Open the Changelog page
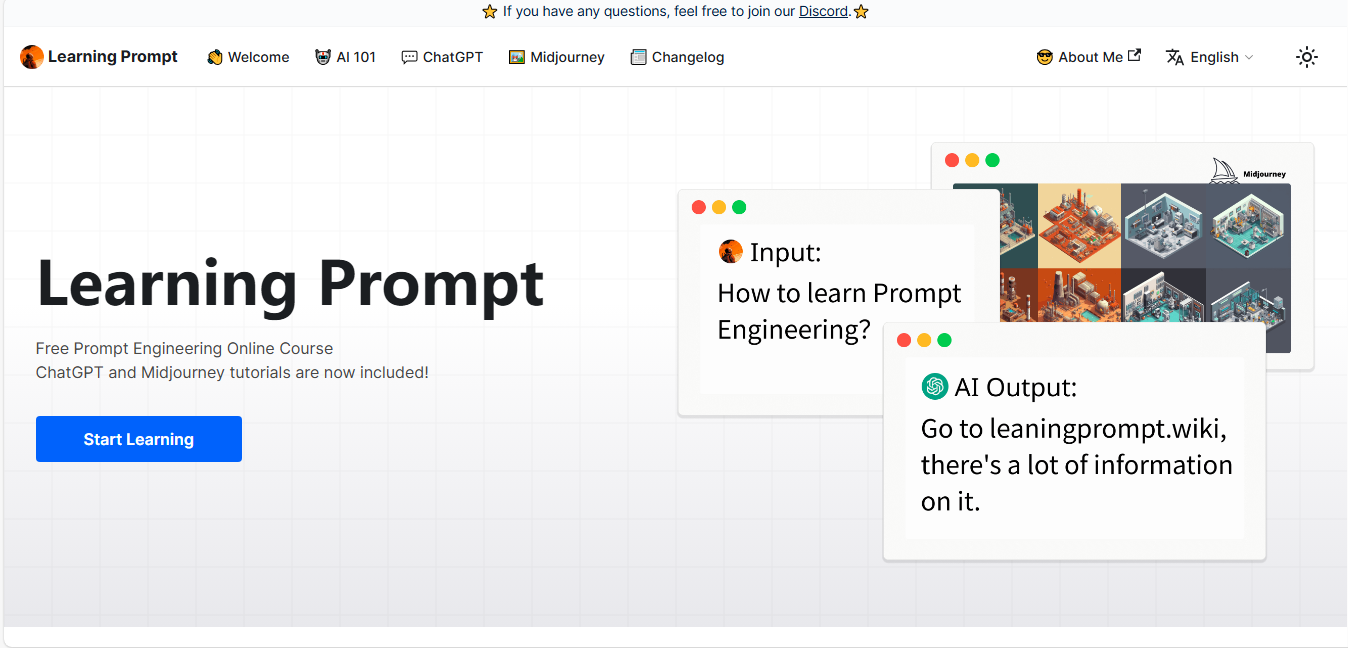This screenshot has height=648, width=1348. 677,57
